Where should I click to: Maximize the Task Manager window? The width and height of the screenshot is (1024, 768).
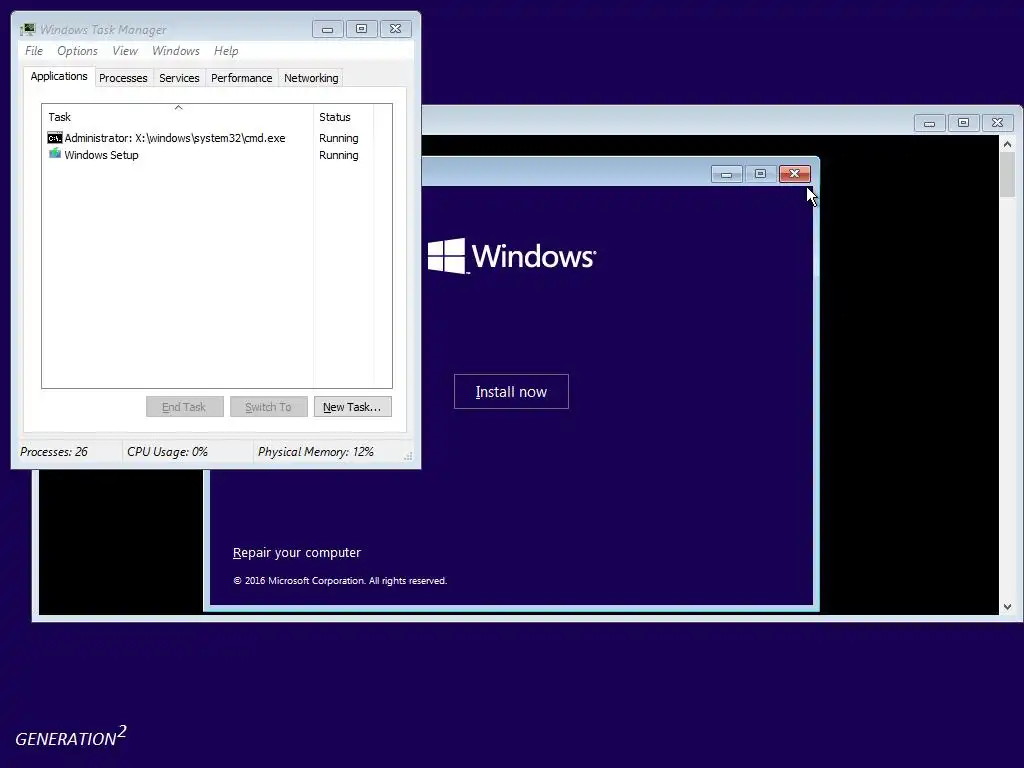click(361, 29)
